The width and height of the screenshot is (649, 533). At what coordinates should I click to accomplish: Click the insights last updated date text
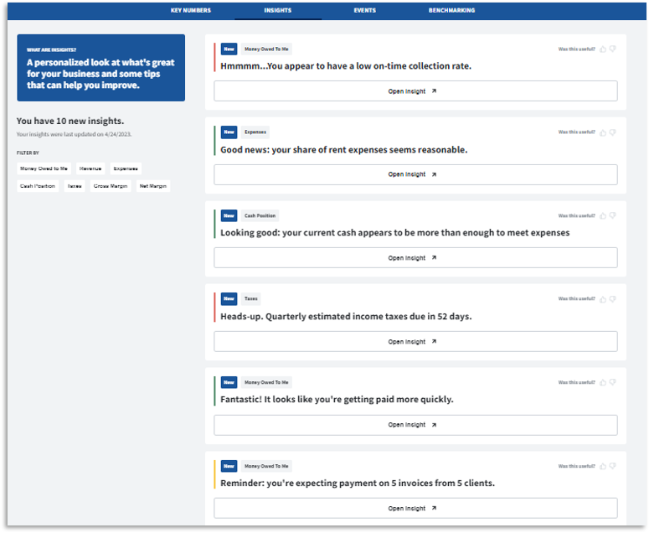tap(74, 134)
